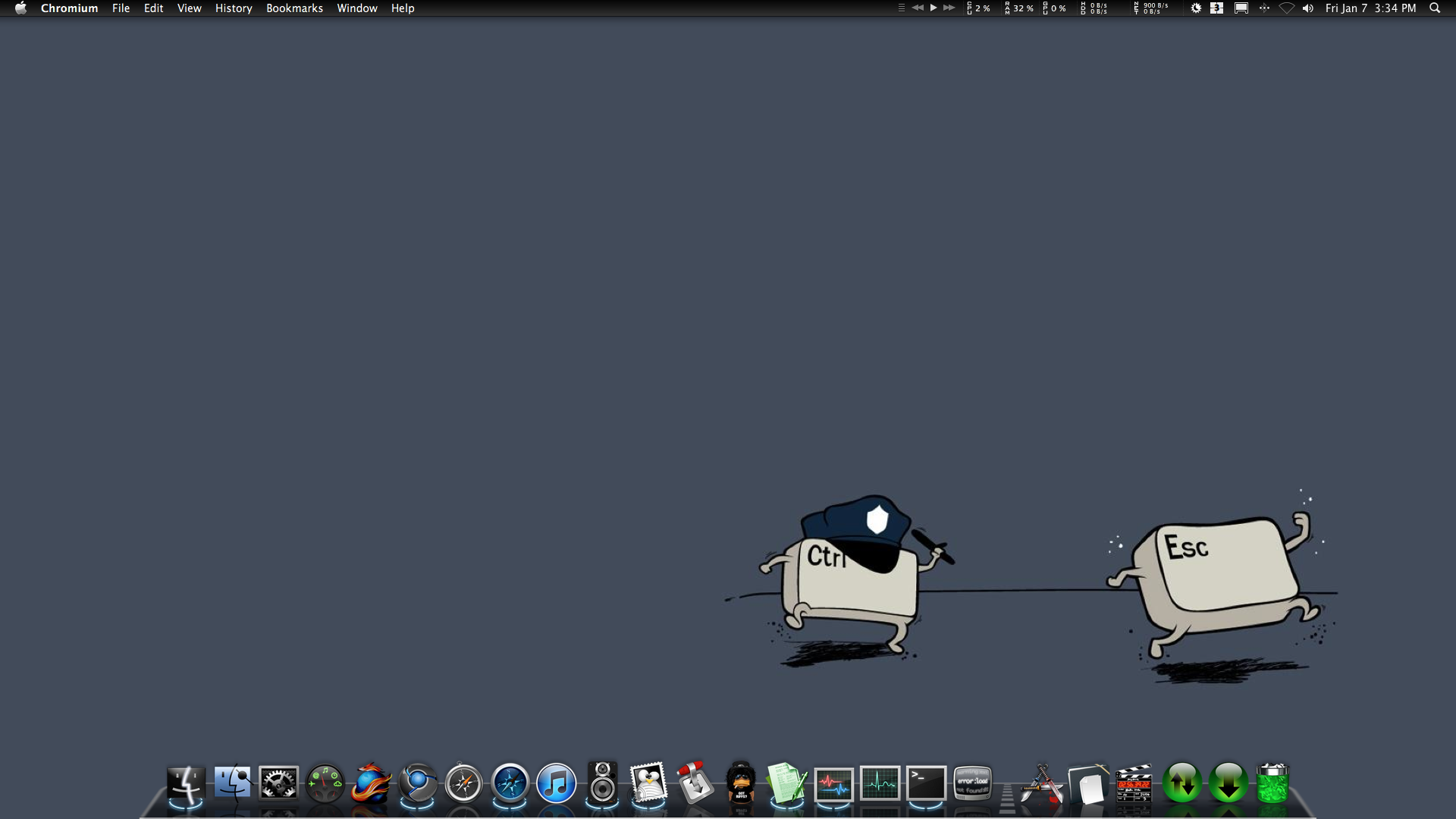Viewport: 1456px width, 819px height.
Task: Open the History menu
Action: point(234,8)
